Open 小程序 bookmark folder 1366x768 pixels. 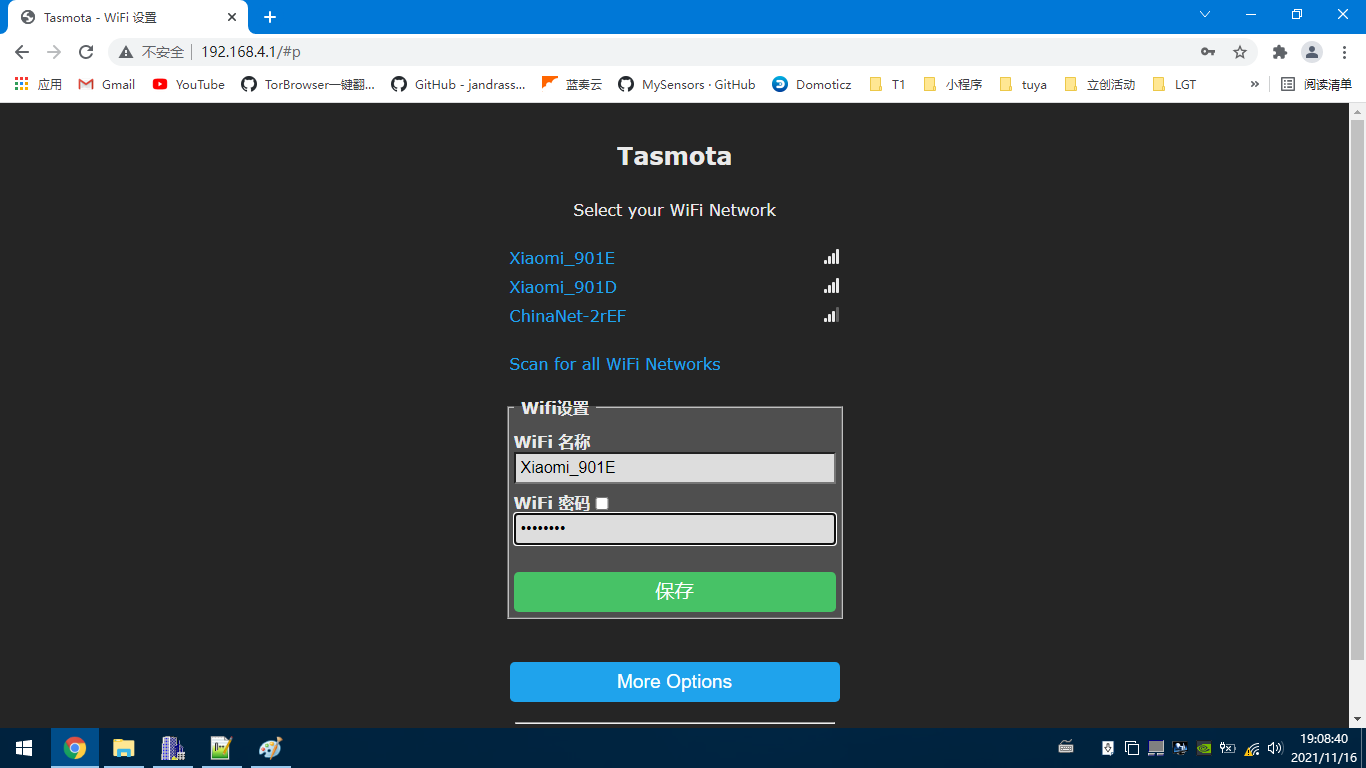(952, 84)
